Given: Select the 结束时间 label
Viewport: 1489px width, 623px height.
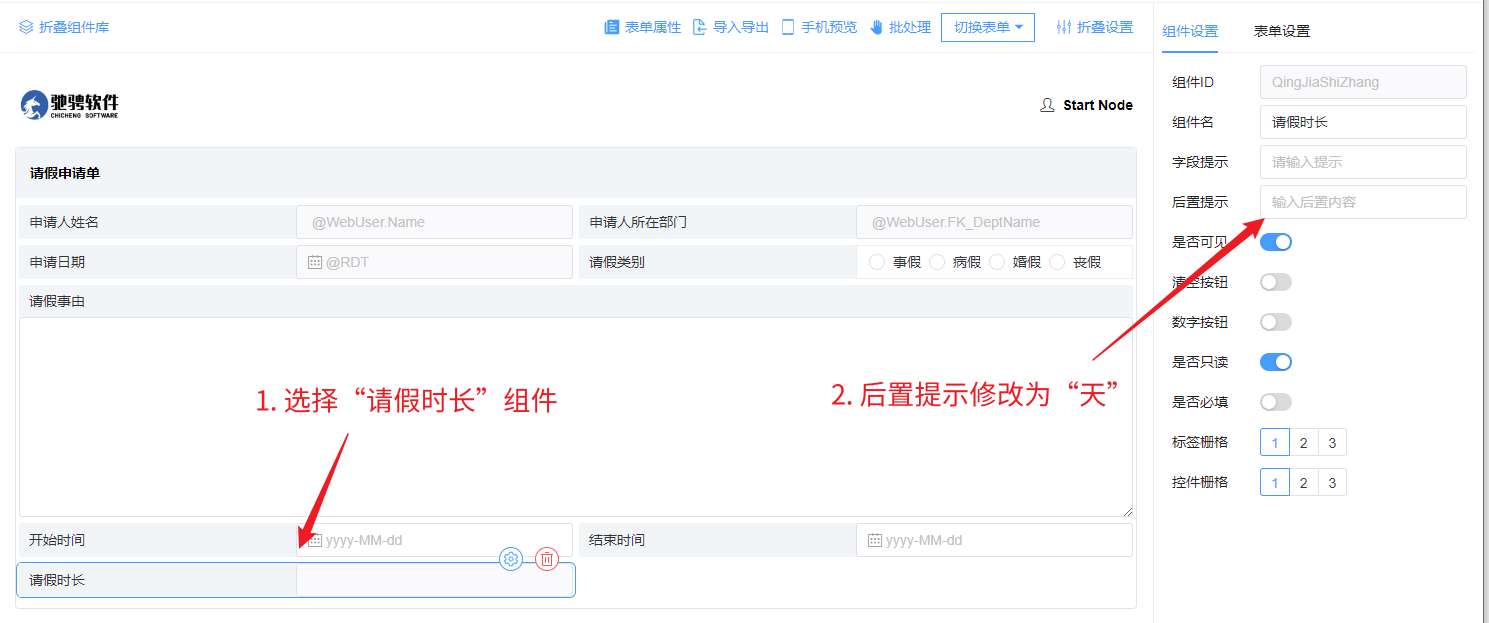Looking at the screenshot, I should tap(617, 540).
